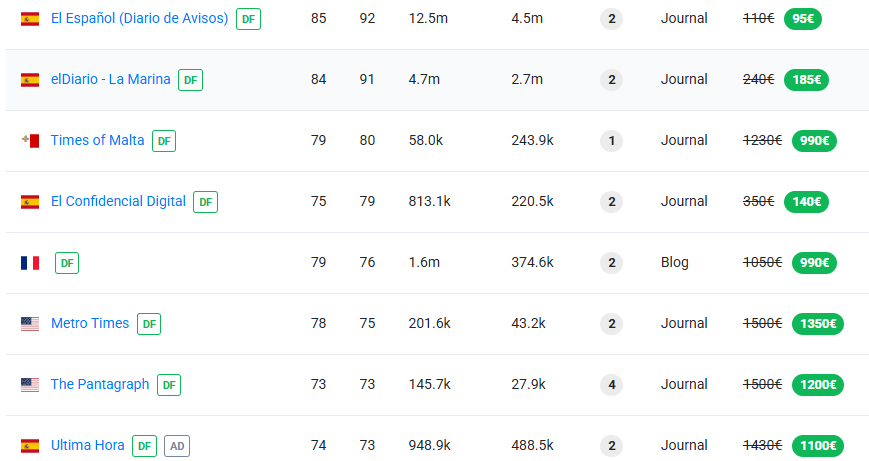869x461 pixels.
Task: Open the elDiario - La Marina link
Action: click(x=110, y=79)
